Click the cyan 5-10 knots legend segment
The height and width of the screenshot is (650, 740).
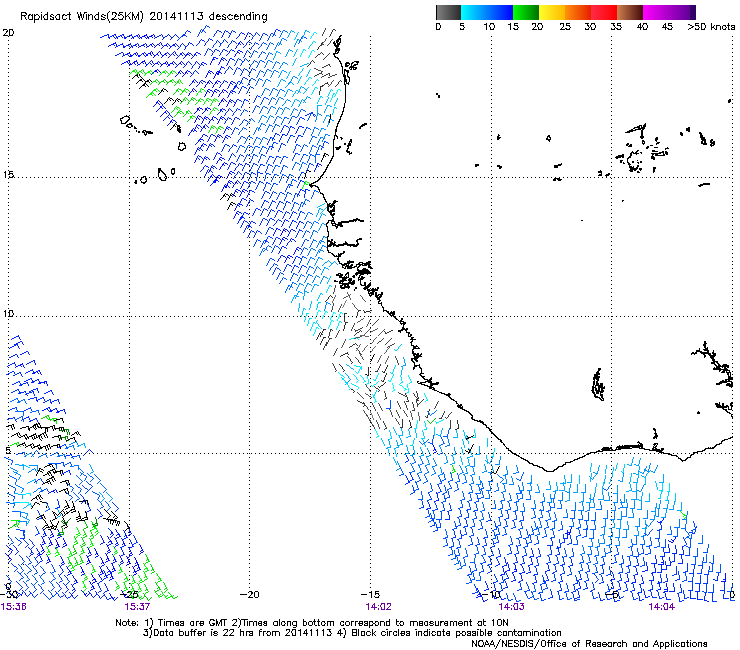coord(474,12)
